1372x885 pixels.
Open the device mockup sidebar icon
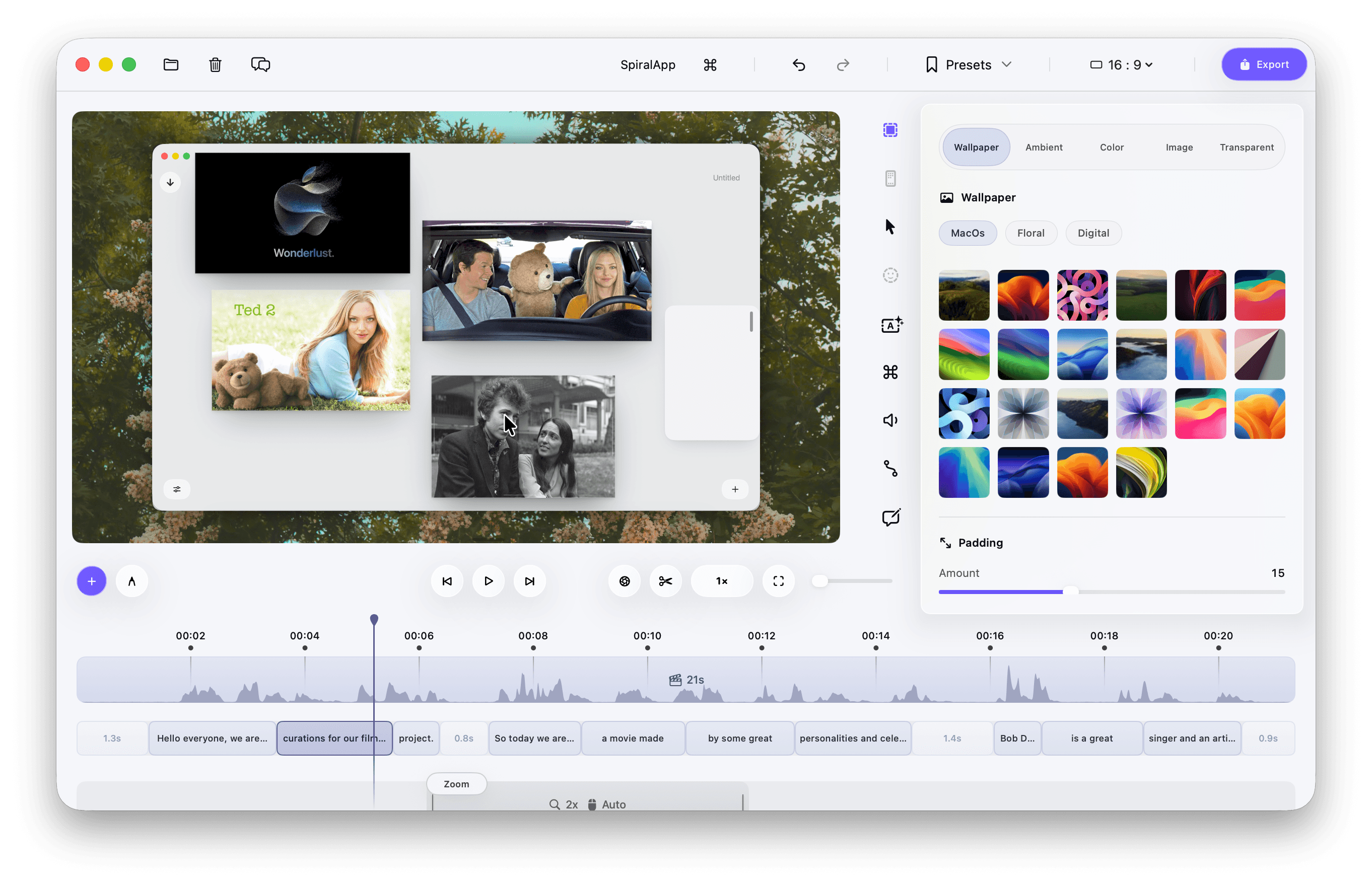pos(890,178)
